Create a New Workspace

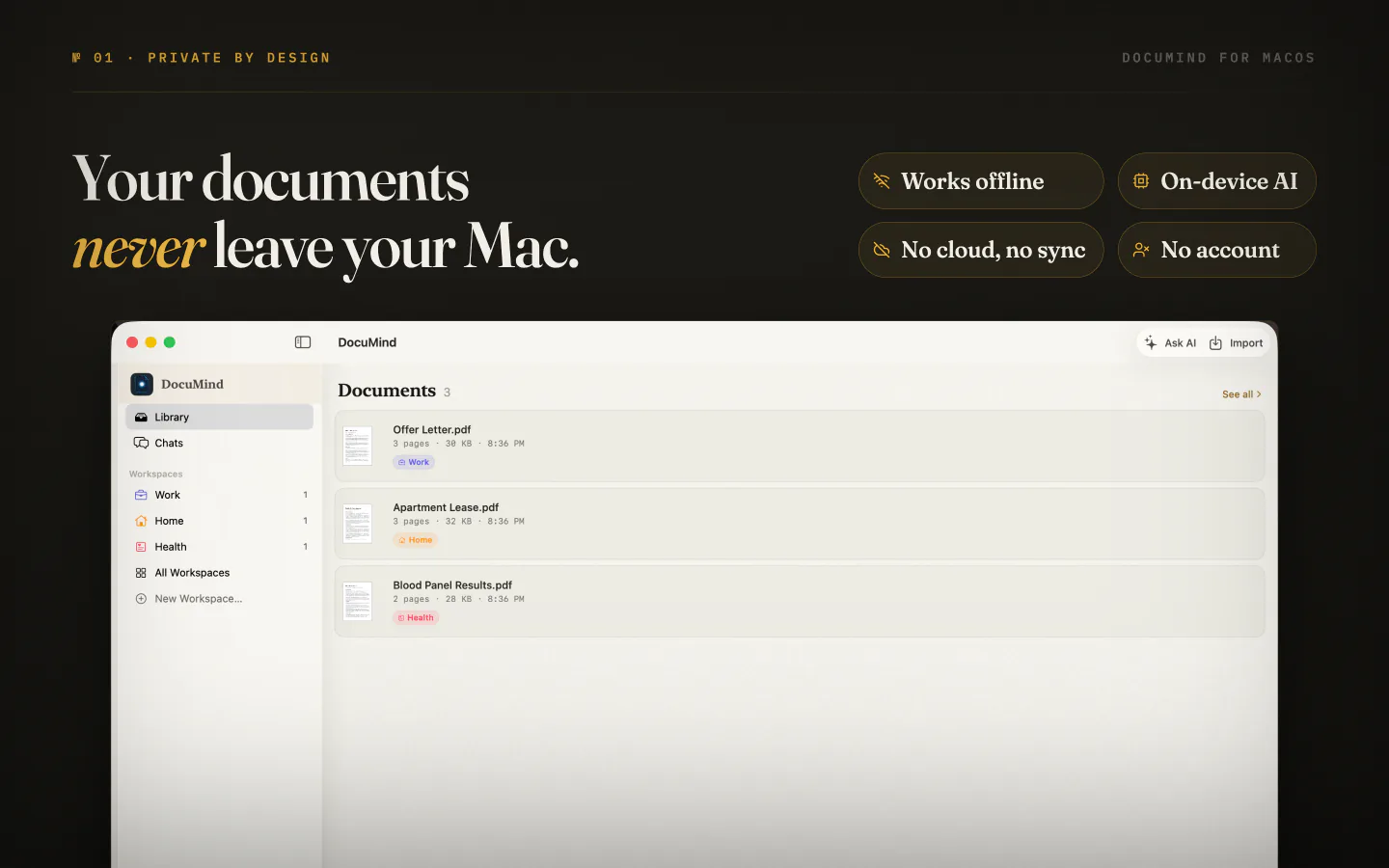click(x=220, y=599)
